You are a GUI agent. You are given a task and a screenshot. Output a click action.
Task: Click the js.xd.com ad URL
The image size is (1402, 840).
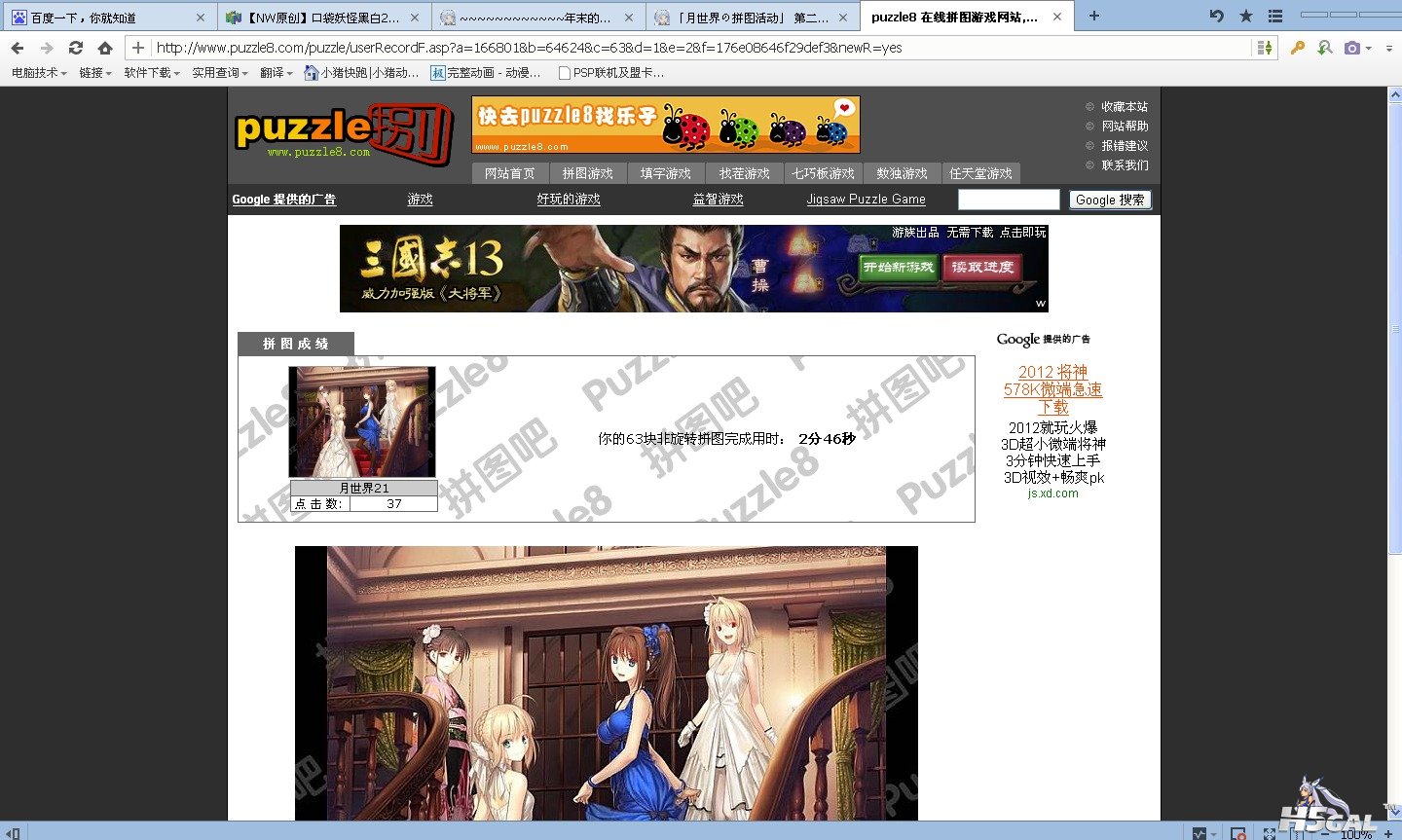pyautogui.click(x=1052, y=493)
